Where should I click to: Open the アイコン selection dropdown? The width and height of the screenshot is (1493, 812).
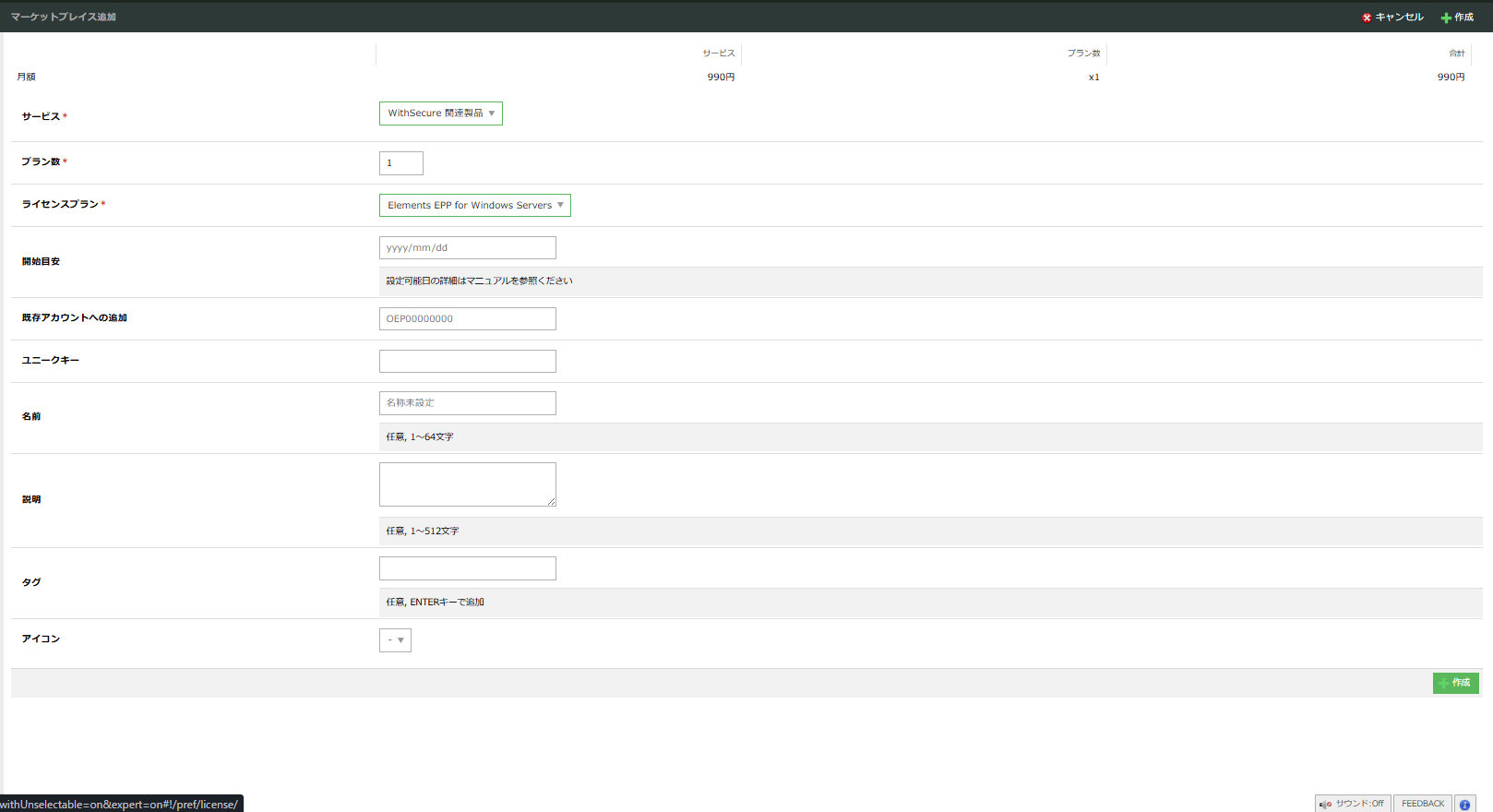(395, 640)
